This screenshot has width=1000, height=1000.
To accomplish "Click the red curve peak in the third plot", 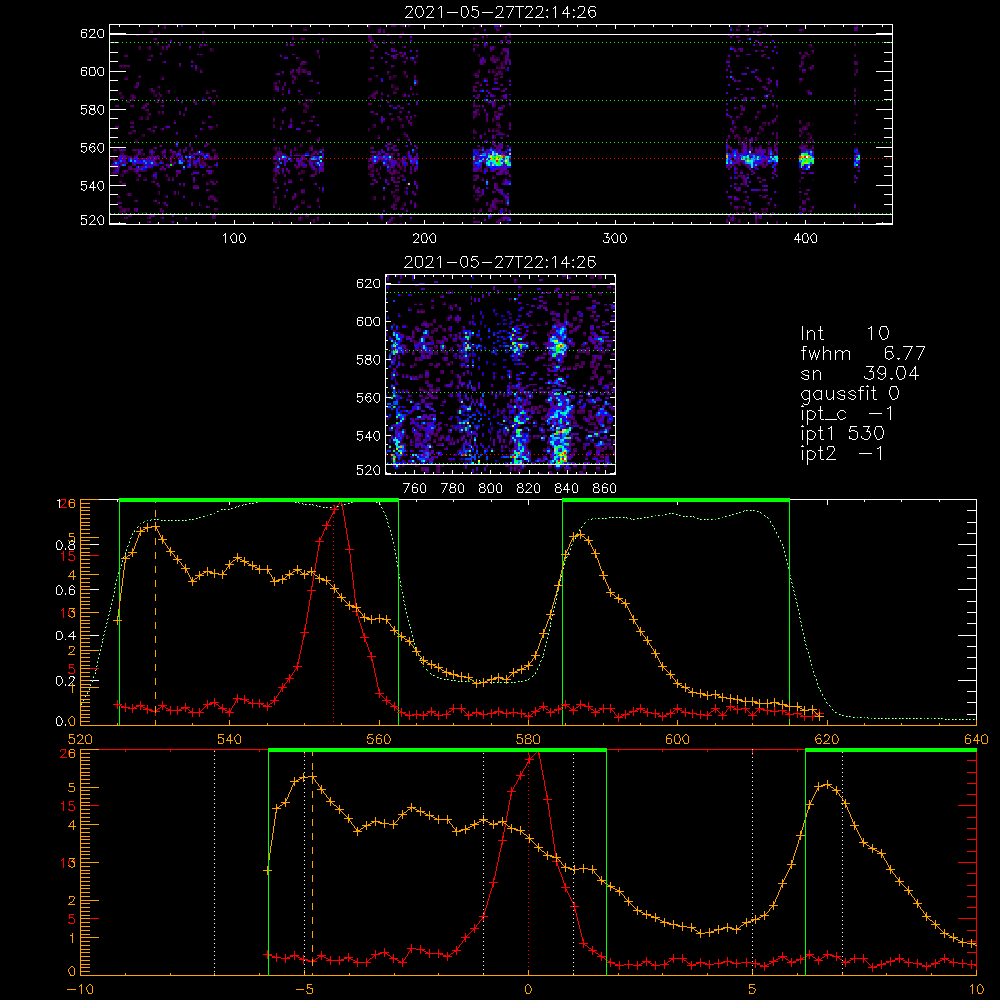I will tap(340, 505).
